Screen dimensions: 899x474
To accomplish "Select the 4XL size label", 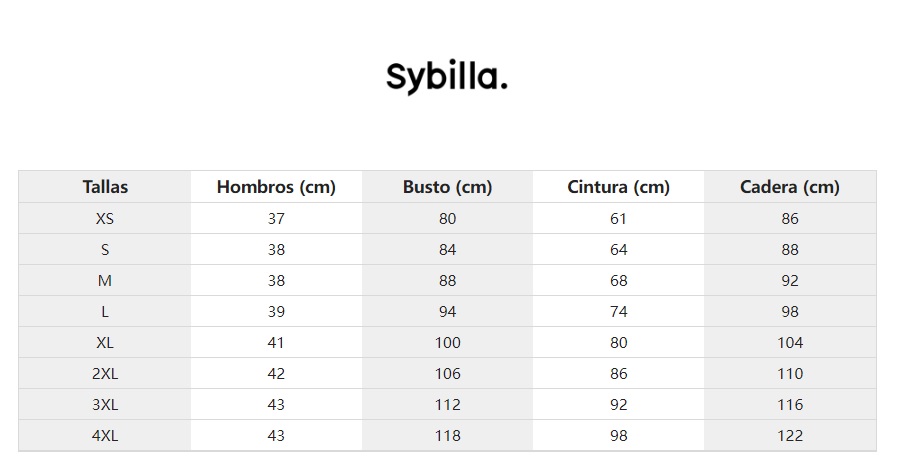I will point(105,435).
